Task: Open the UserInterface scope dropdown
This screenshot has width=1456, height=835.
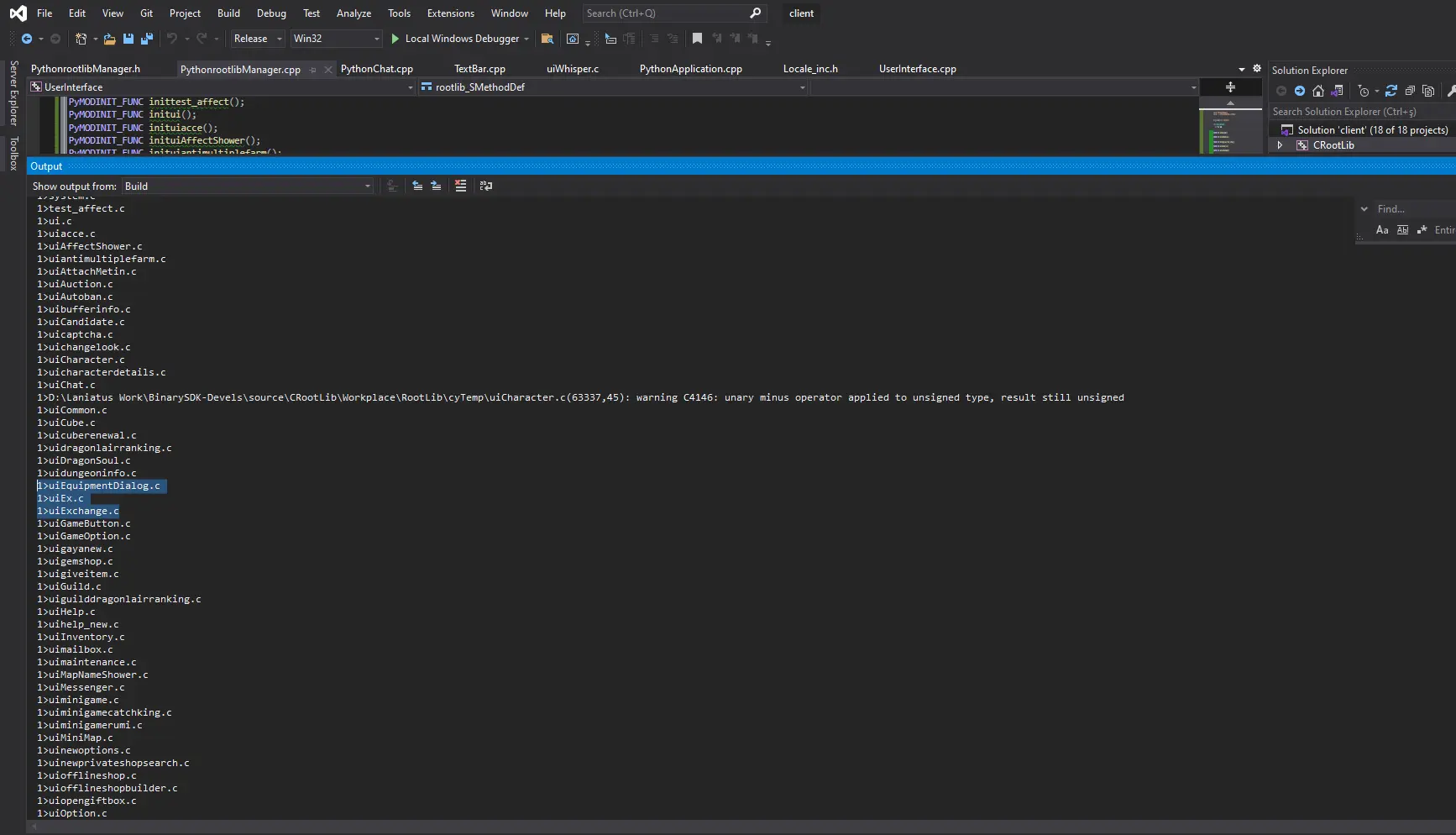Action: tap(222, 87)
